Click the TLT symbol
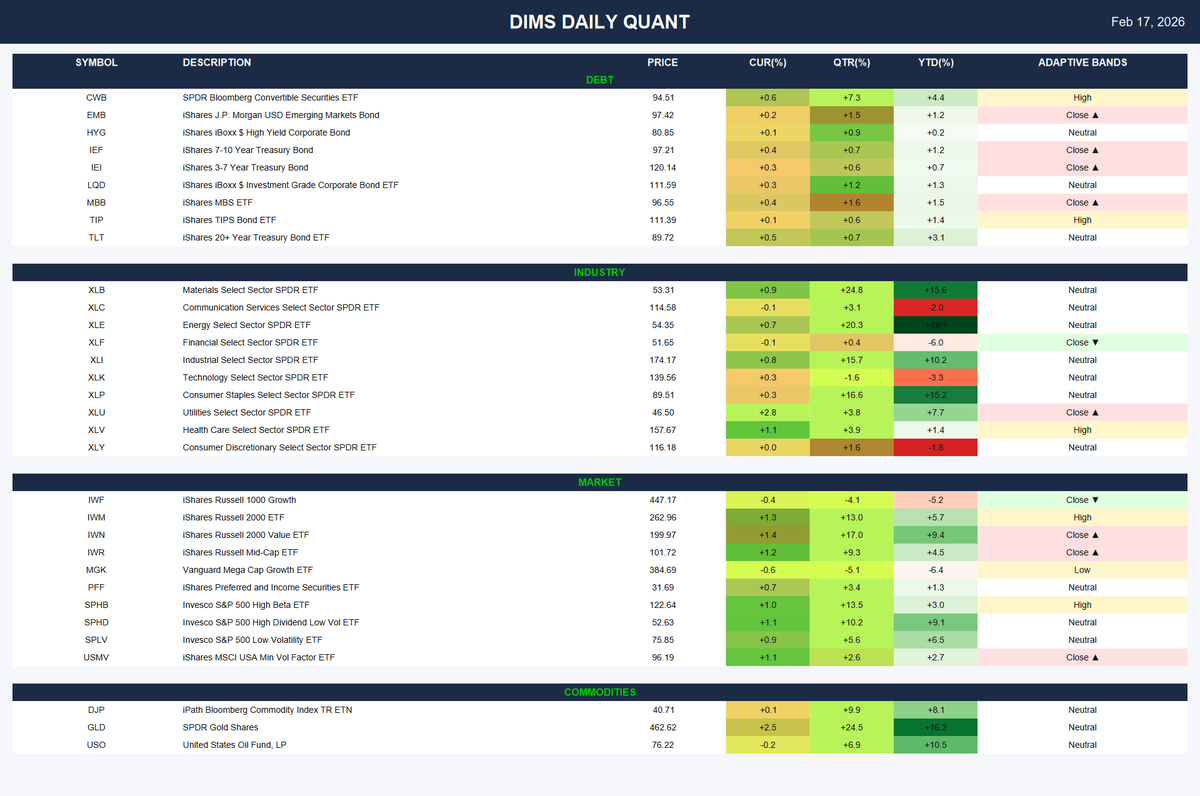Viewport: 1200px width, 796px height. [97, 238]
